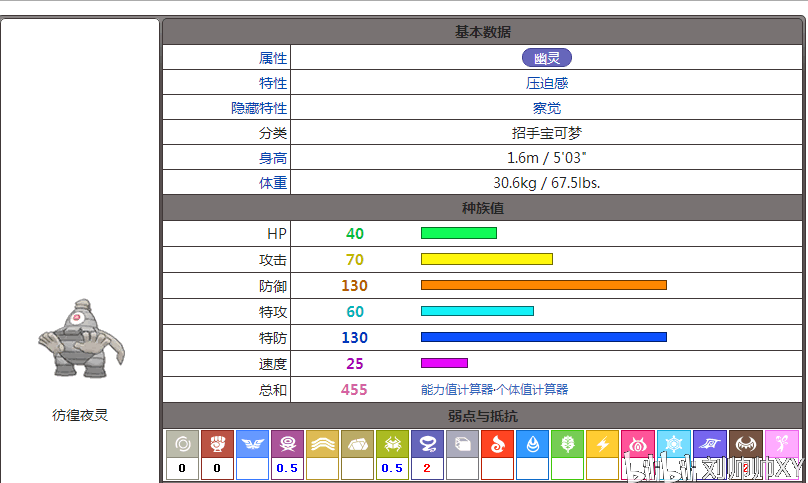Click the Ice type snowflake icon
Screen dimensions: 808x483
pyautogui.click(x=672, y=444)
